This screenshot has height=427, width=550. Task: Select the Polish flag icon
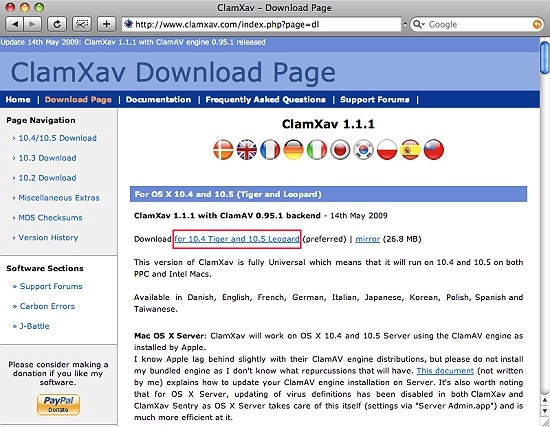tap(387, 149)
